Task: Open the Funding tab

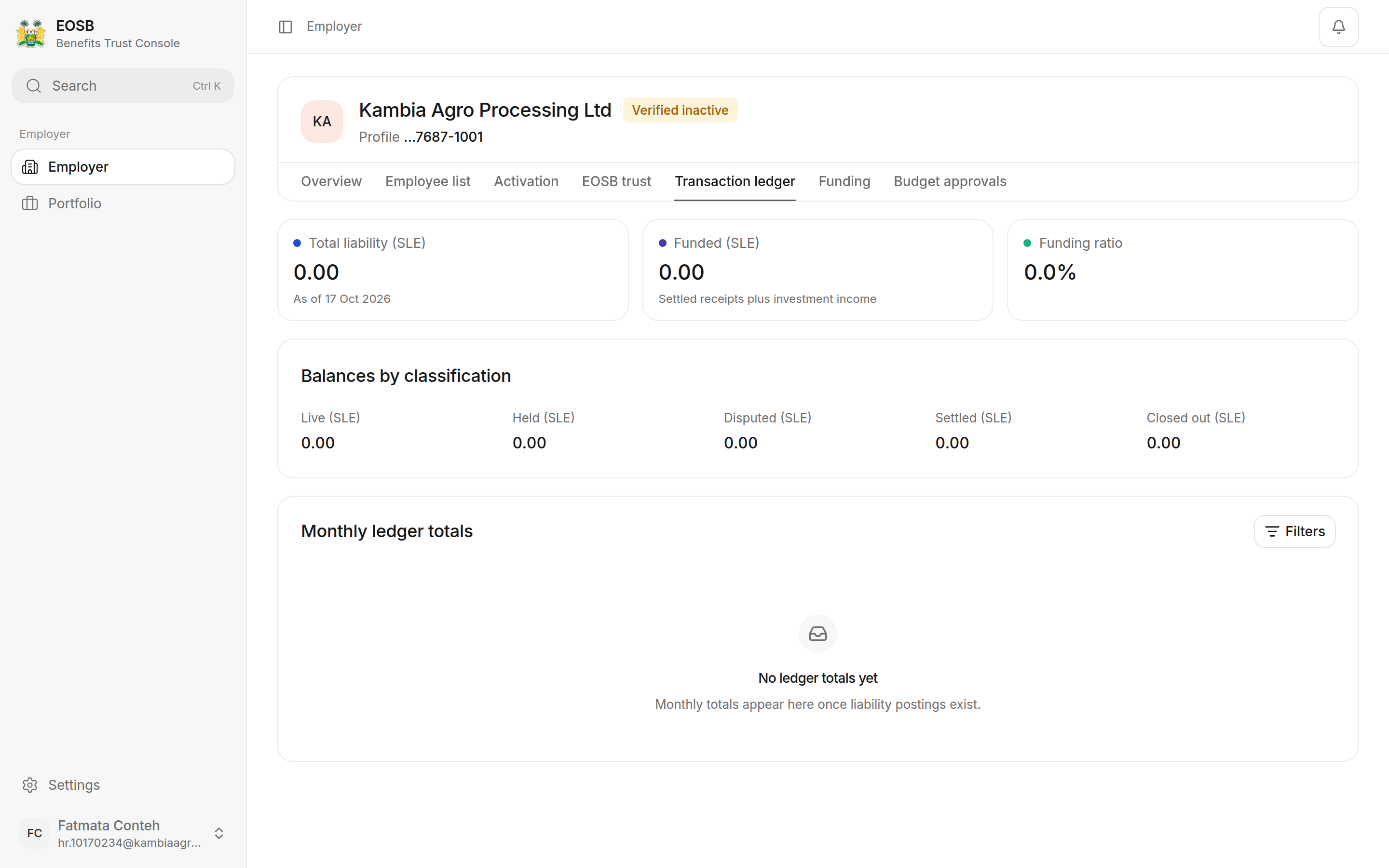Action: coord(844,181)
